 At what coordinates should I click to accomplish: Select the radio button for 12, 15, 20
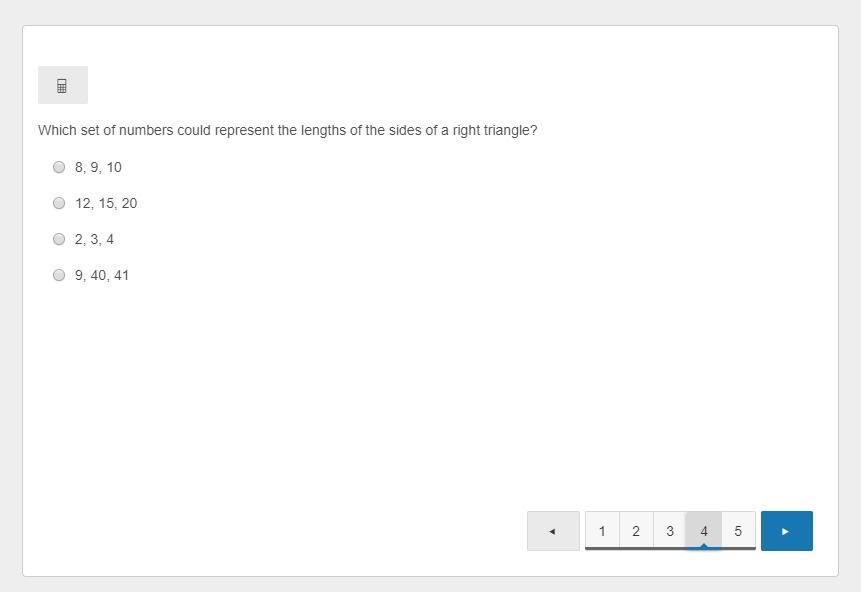[x=59, y=203]
